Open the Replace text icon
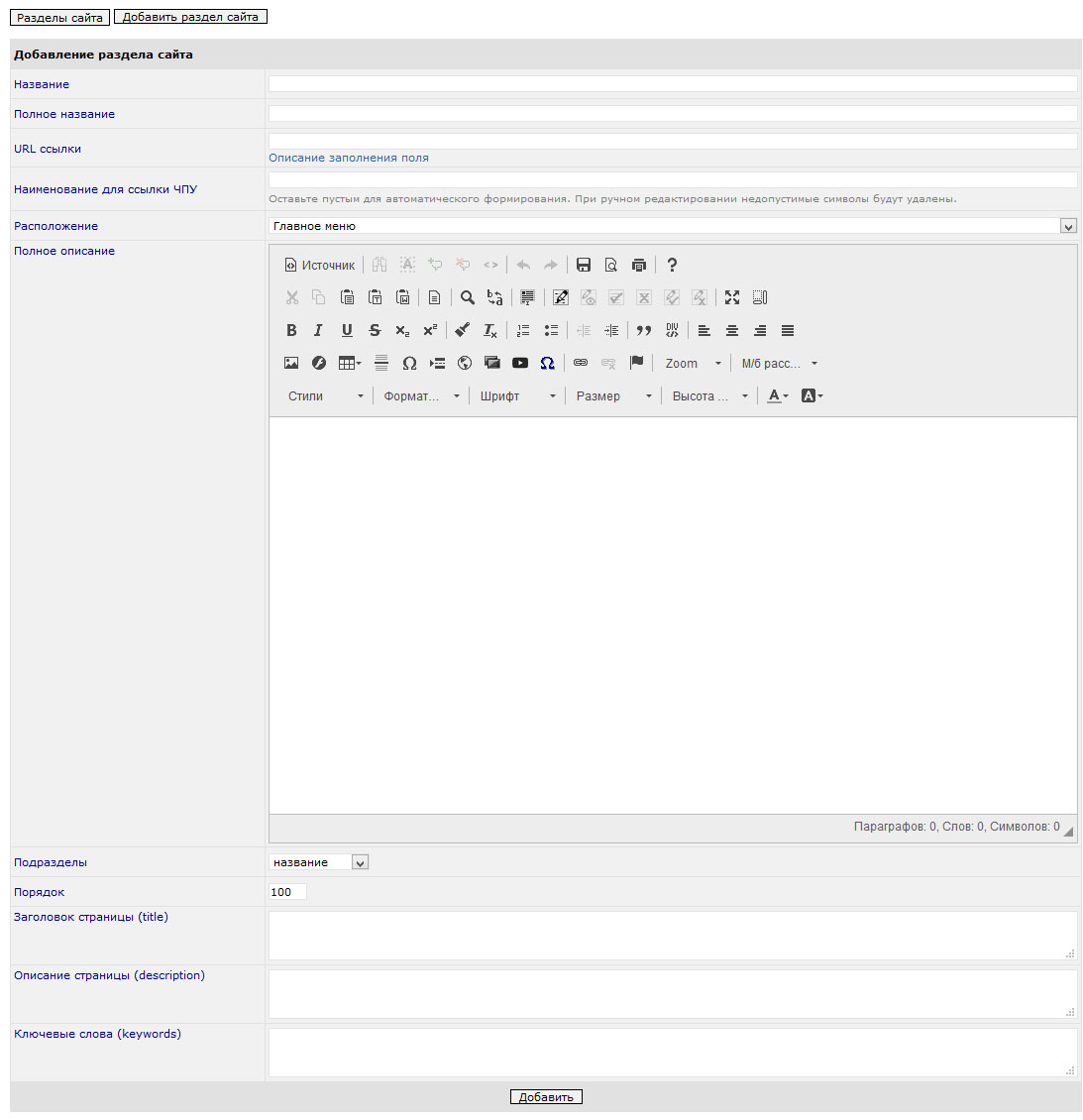 [x=494, y=297]
